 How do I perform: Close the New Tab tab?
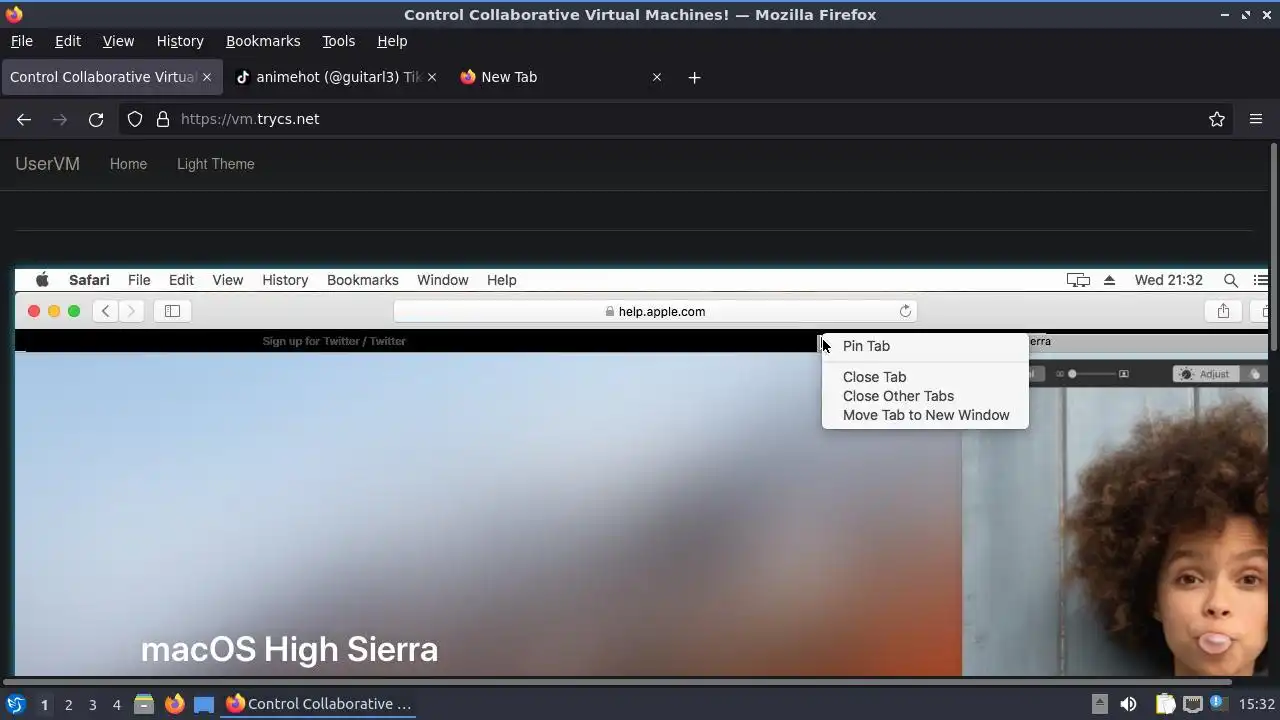(x=657, y=77)
